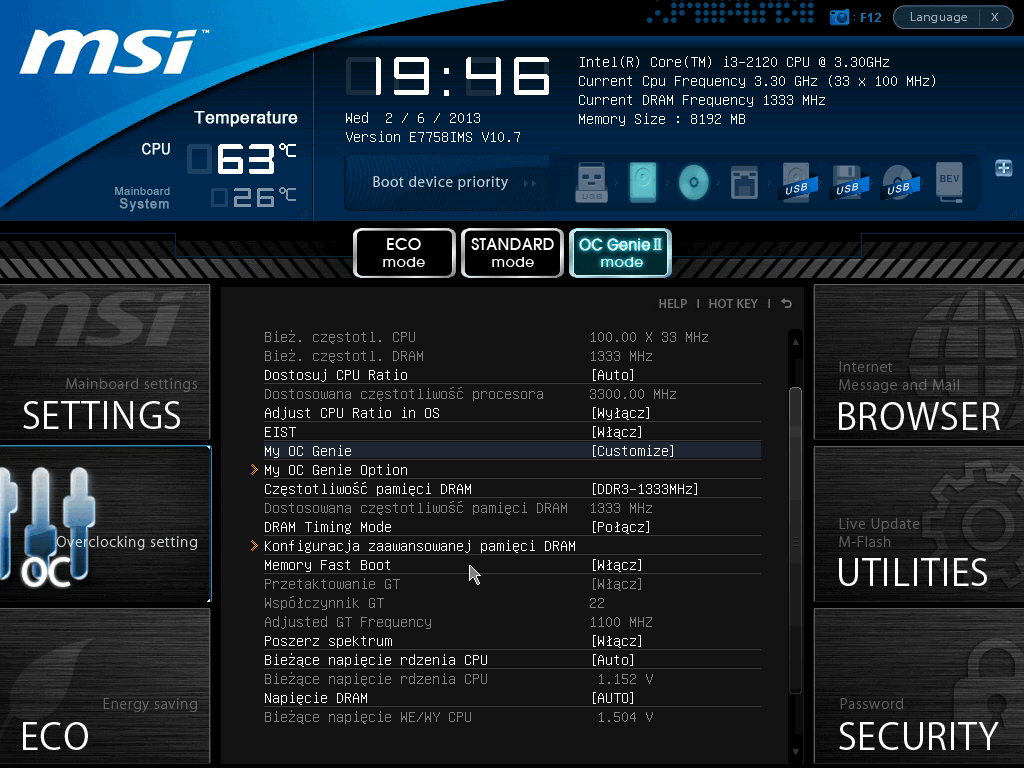Click the F12 screenshot camera icon
Screen dimensions: 1024x768
coord(839,18)
